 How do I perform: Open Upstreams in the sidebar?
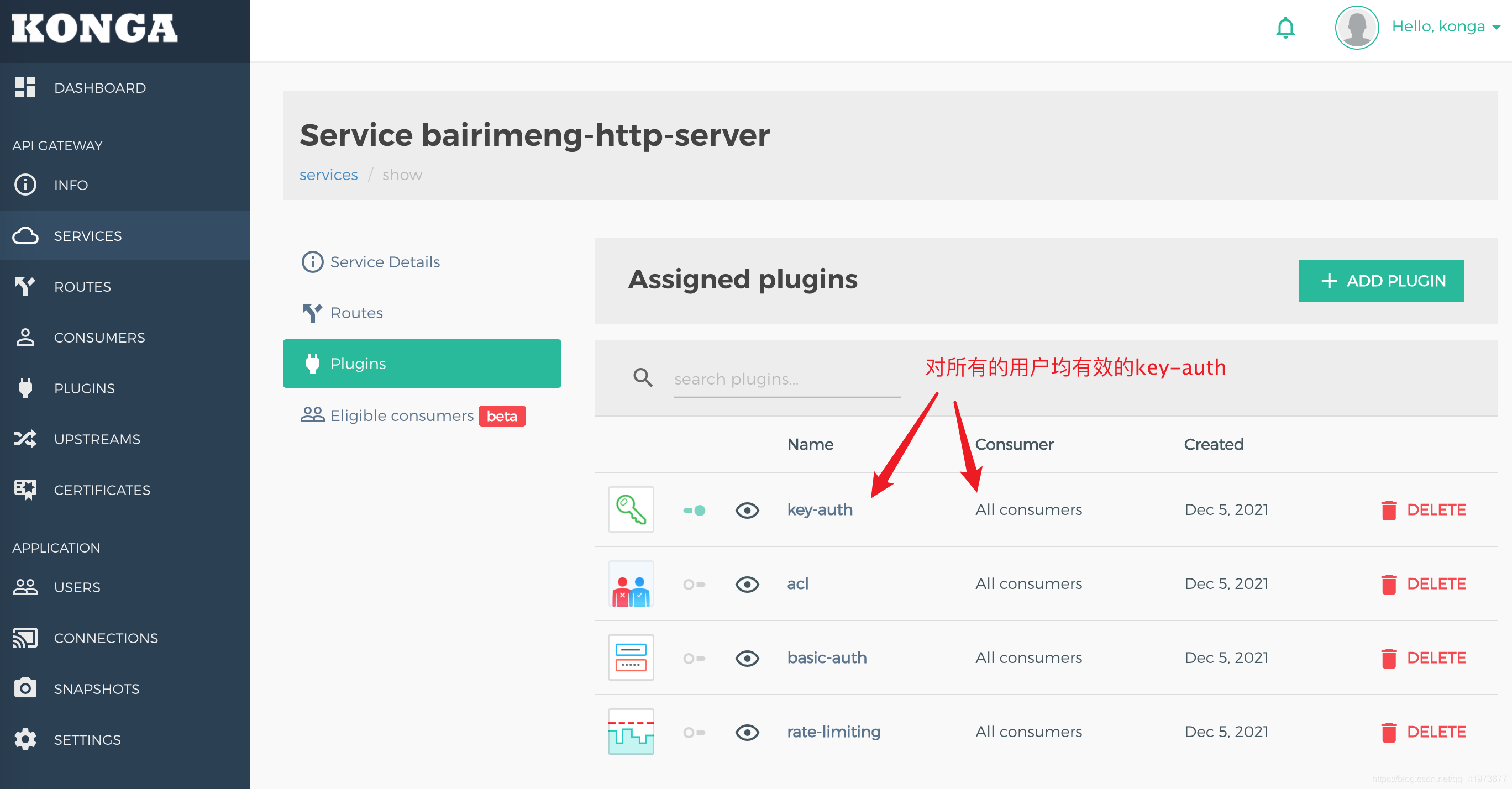(x=97, y=439)
